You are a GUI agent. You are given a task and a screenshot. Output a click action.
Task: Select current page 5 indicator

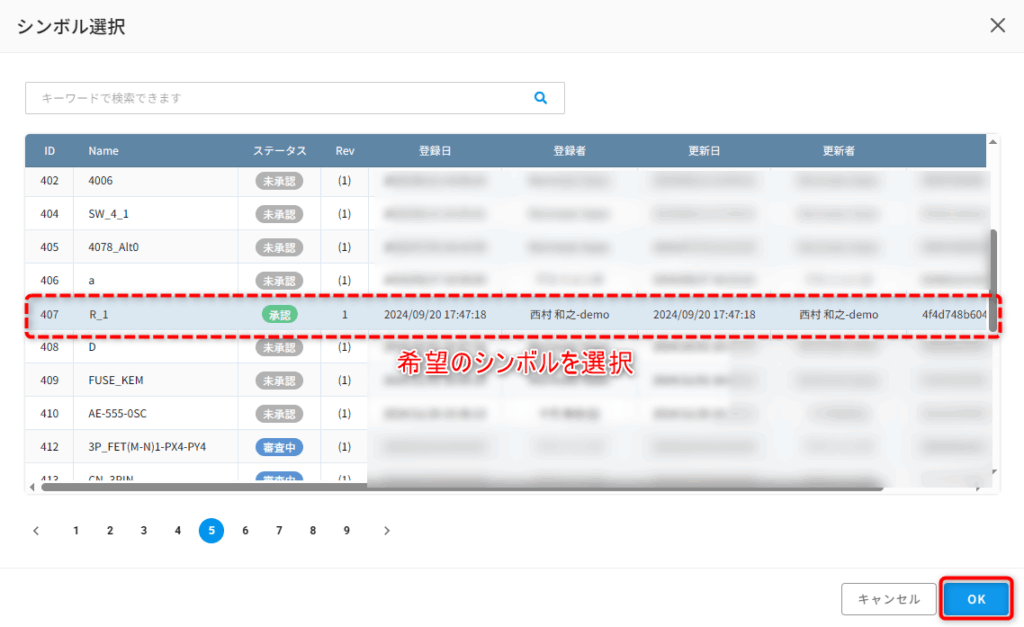(x=211, y=530)
